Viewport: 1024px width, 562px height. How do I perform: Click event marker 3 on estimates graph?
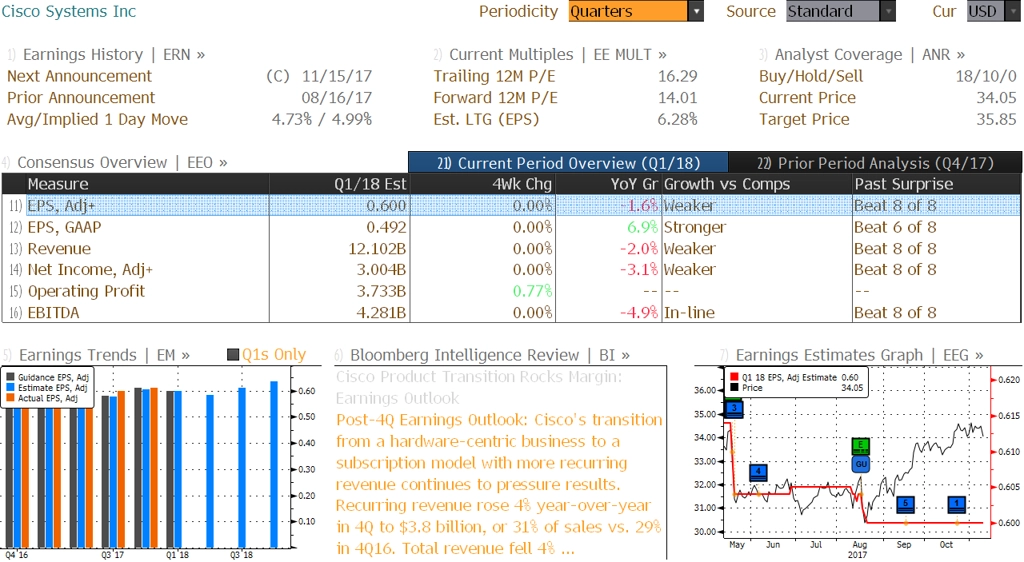click(734, 409)
